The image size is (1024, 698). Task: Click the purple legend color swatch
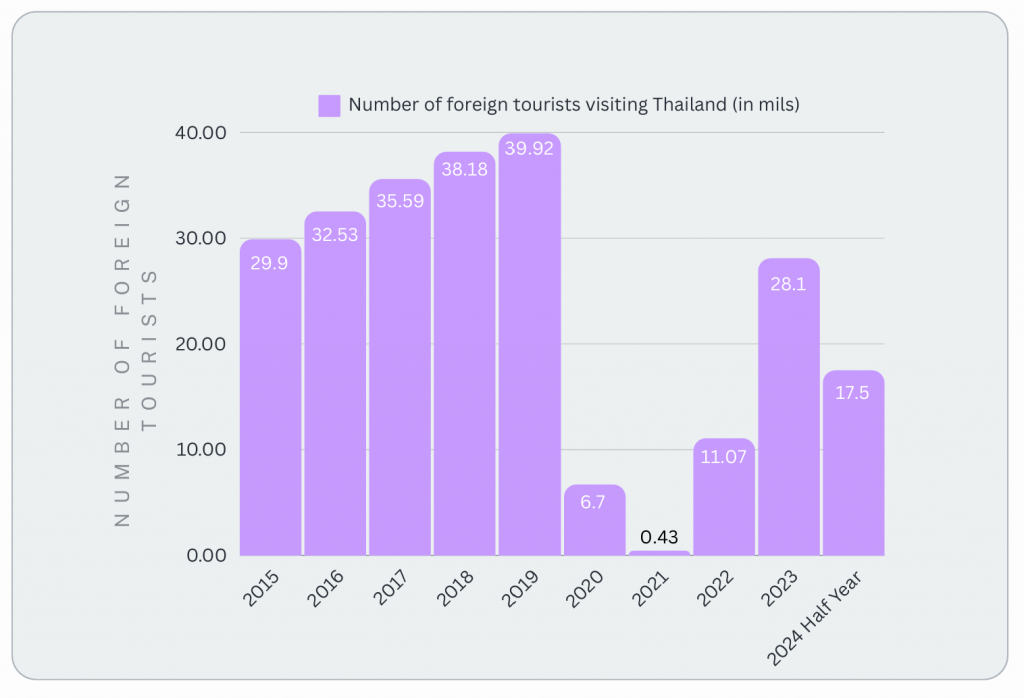[329, 105]
